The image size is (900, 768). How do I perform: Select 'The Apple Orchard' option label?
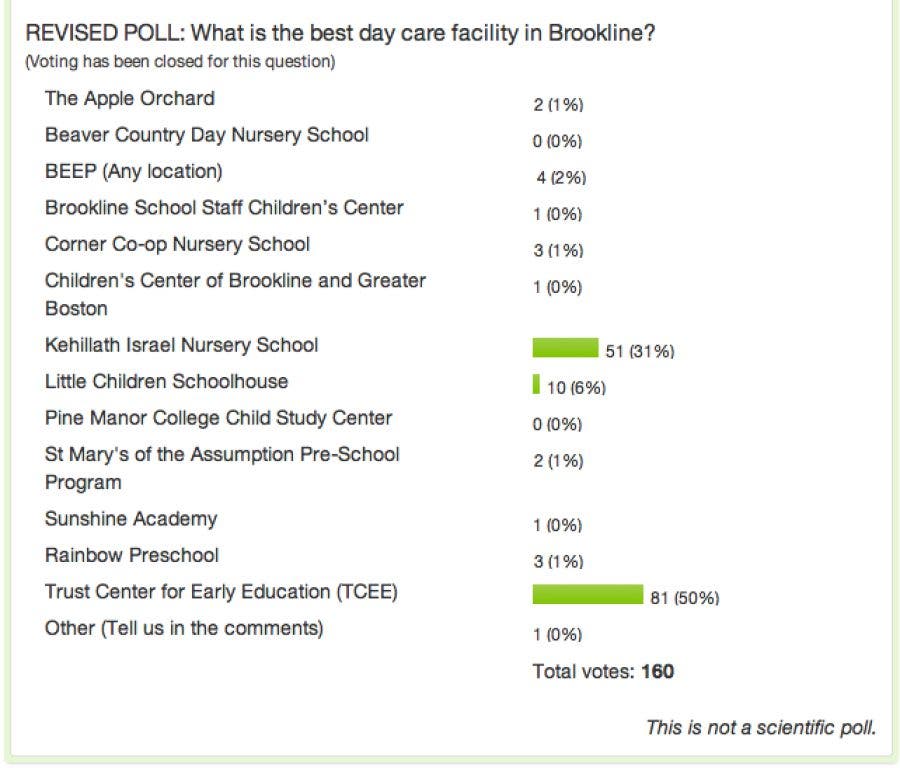coord(129,98)
